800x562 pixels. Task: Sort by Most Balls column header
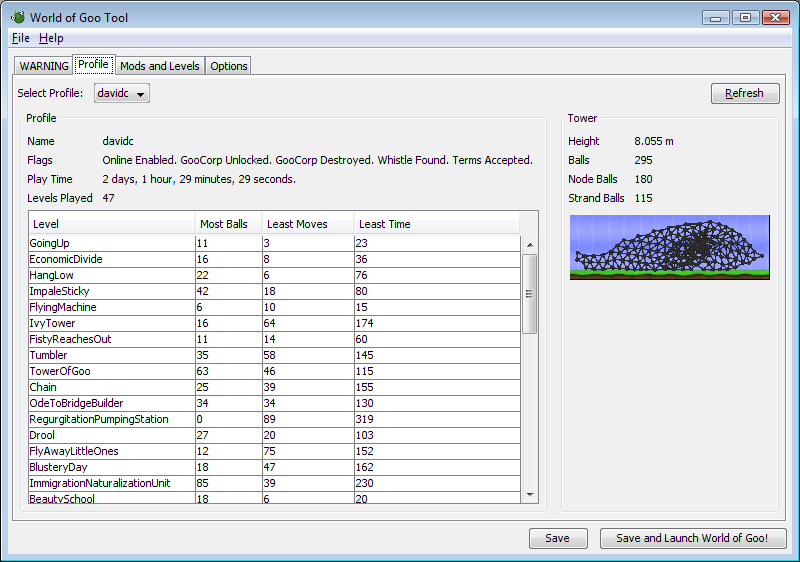228,224
